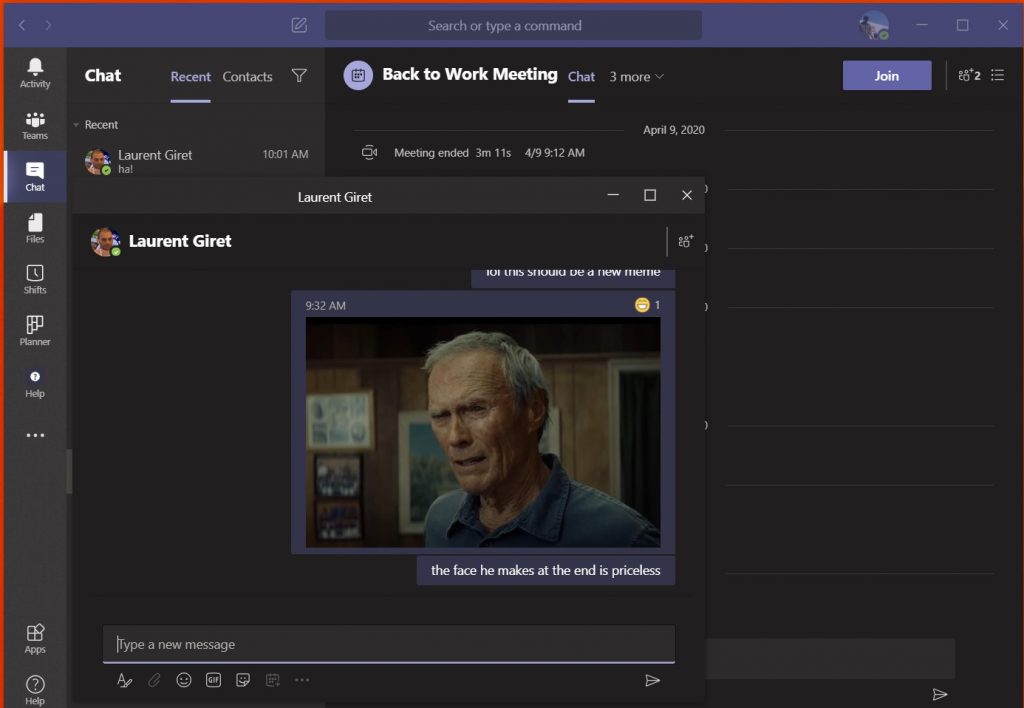
Task: Open the Planner app
Action: [35, 331]
